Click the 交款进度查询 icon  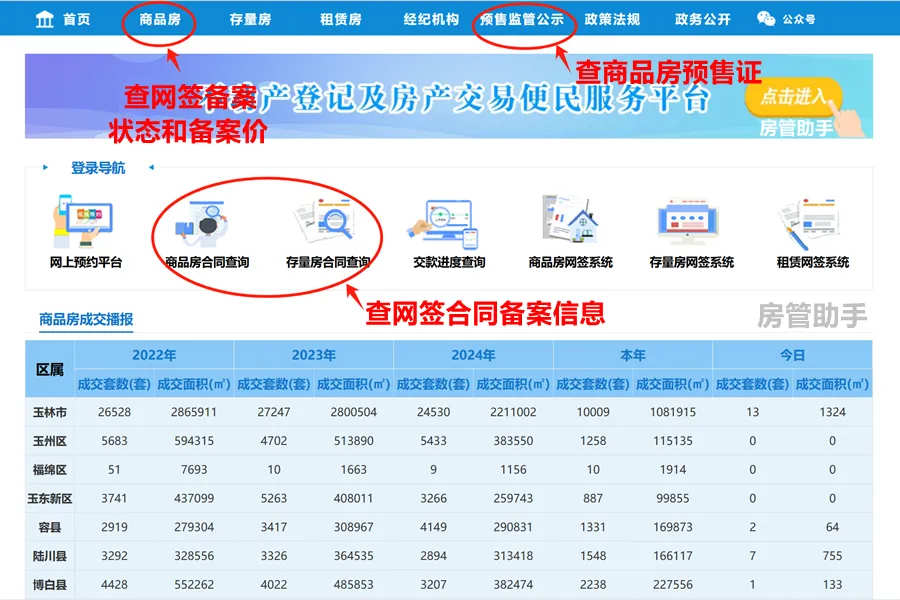(449, 222)
